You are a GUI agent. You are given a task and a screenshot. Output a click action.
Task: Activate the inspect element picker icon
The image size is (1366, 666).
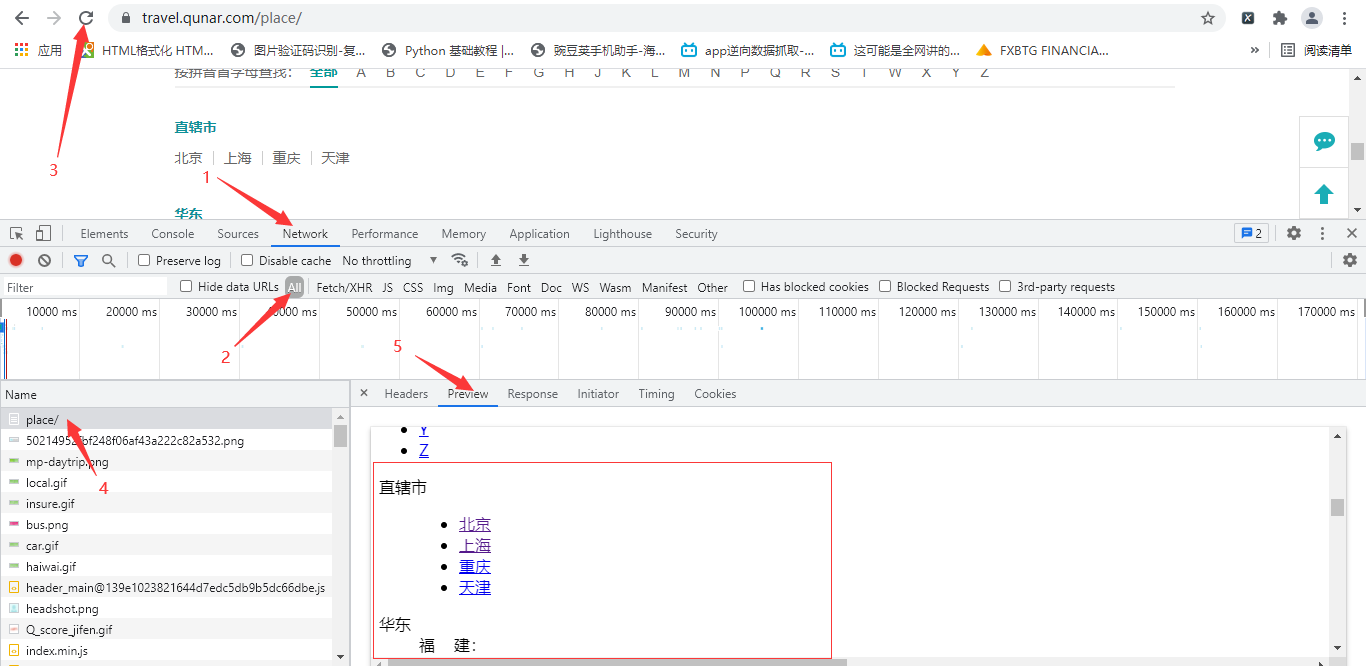17,233
